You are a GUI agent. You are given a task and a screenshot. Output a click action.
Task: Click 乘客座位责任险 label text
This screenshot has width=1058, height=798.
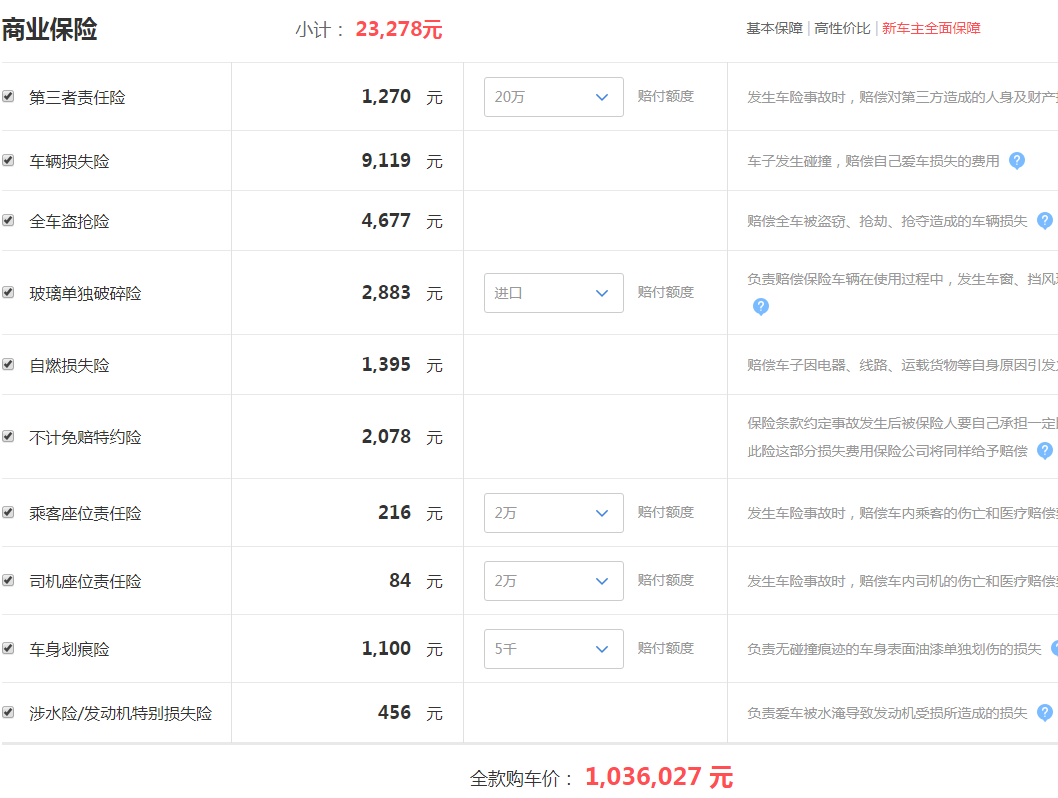pos(85,514)
